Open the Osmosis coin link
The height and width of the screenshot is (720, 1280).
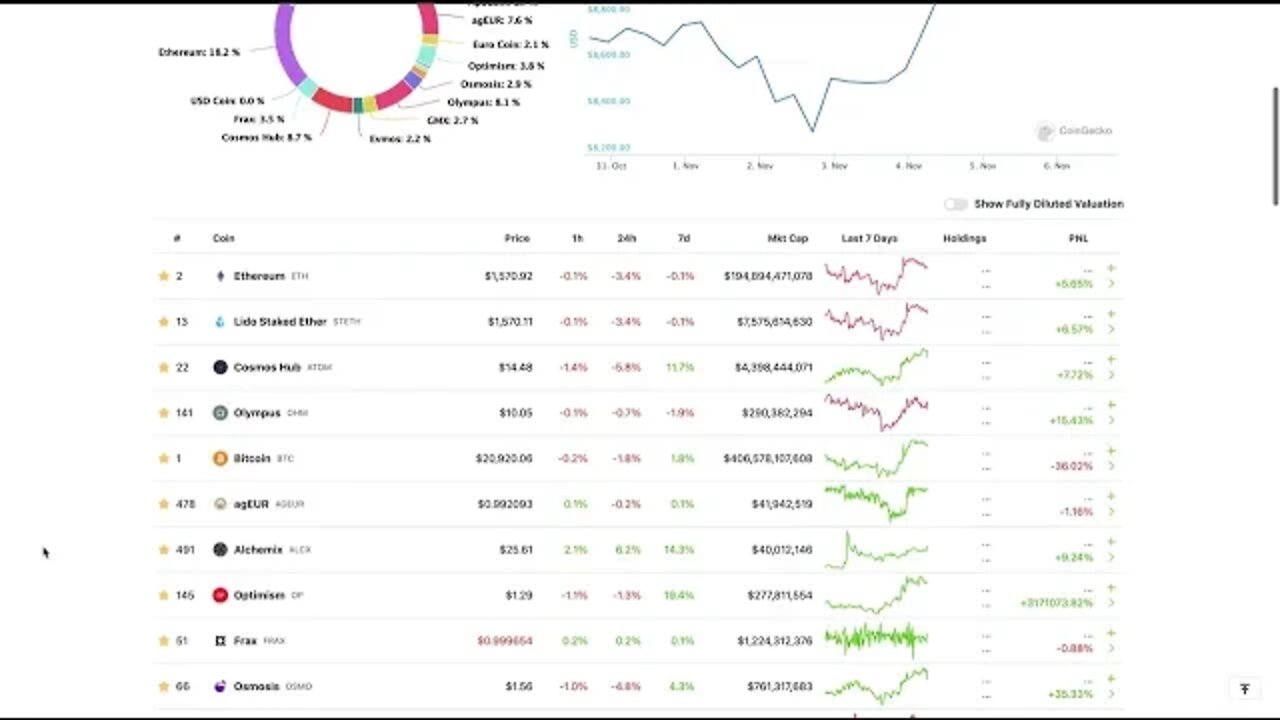257,687
